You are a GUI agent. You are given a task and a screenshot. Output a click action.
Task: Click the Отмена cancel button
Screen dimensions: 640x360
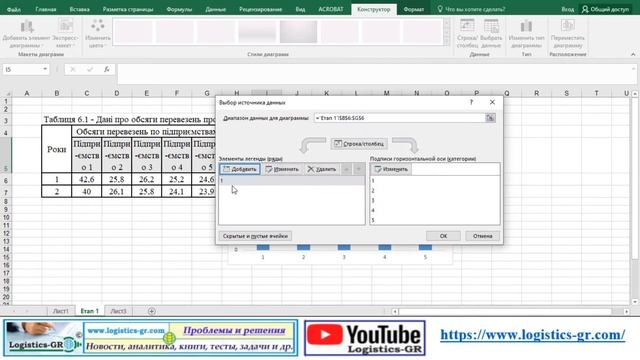point(482,236)
